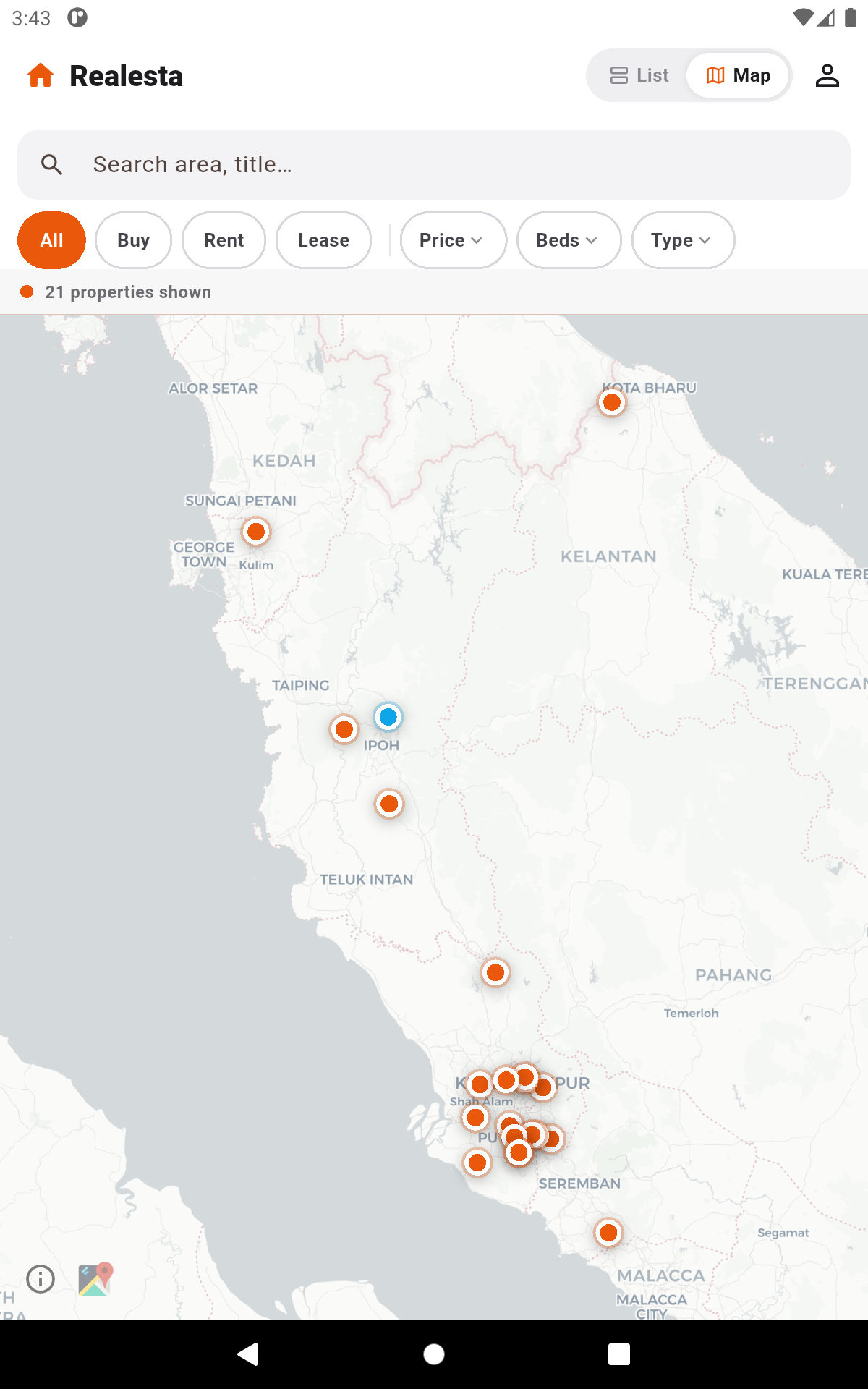868x1389 pixels.
Task: Open the Price dropdown
Action: 454,240
